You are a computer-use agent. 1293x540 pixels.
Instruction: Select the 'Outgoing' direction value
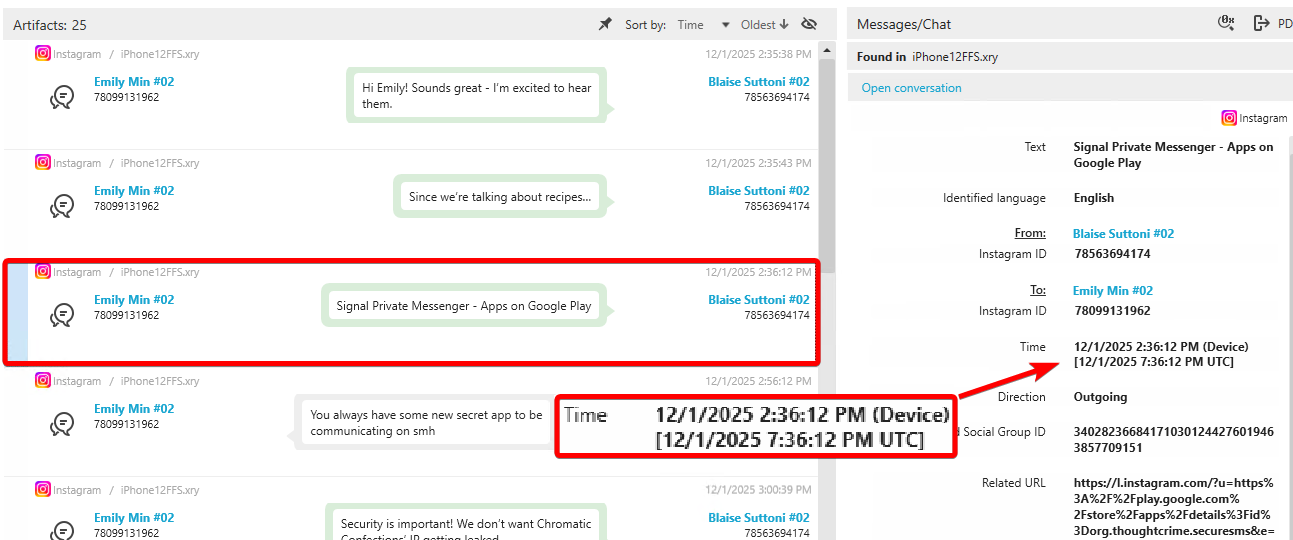coord(1101,397)
